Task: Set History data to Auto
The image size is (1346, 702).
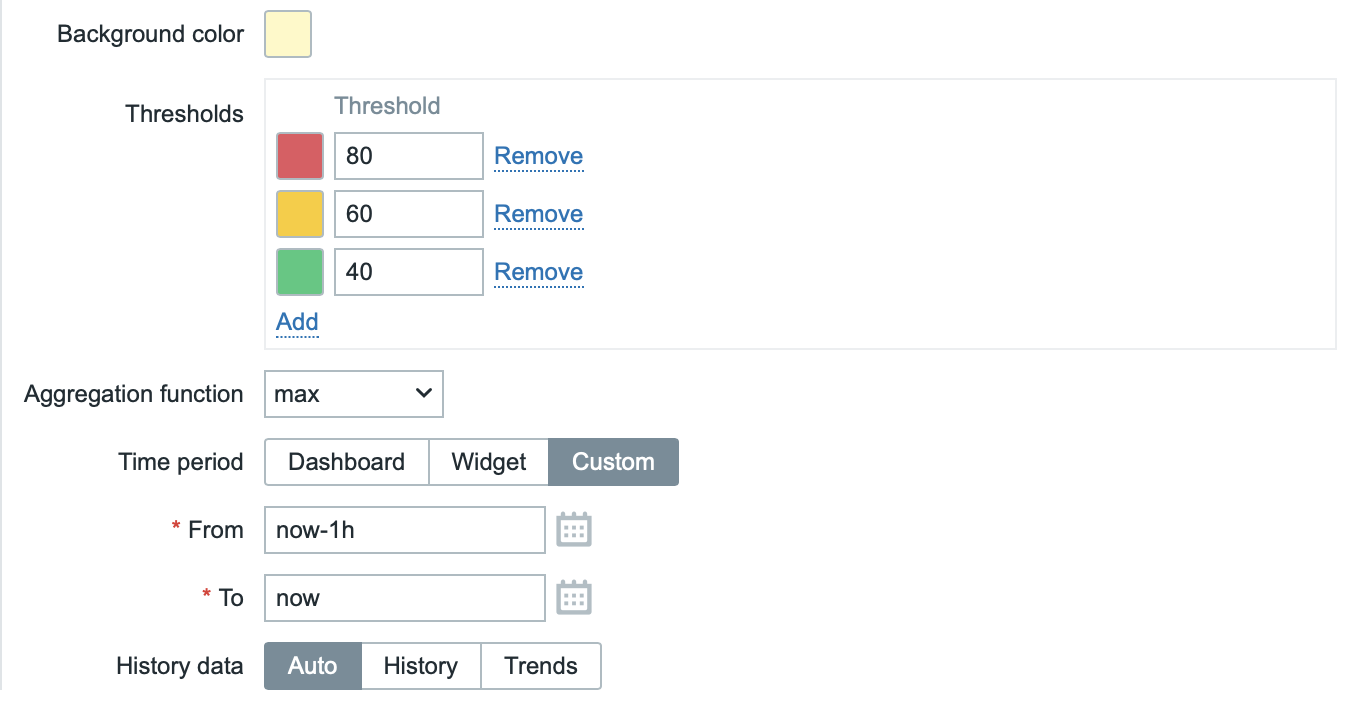Action: [312, 666]
